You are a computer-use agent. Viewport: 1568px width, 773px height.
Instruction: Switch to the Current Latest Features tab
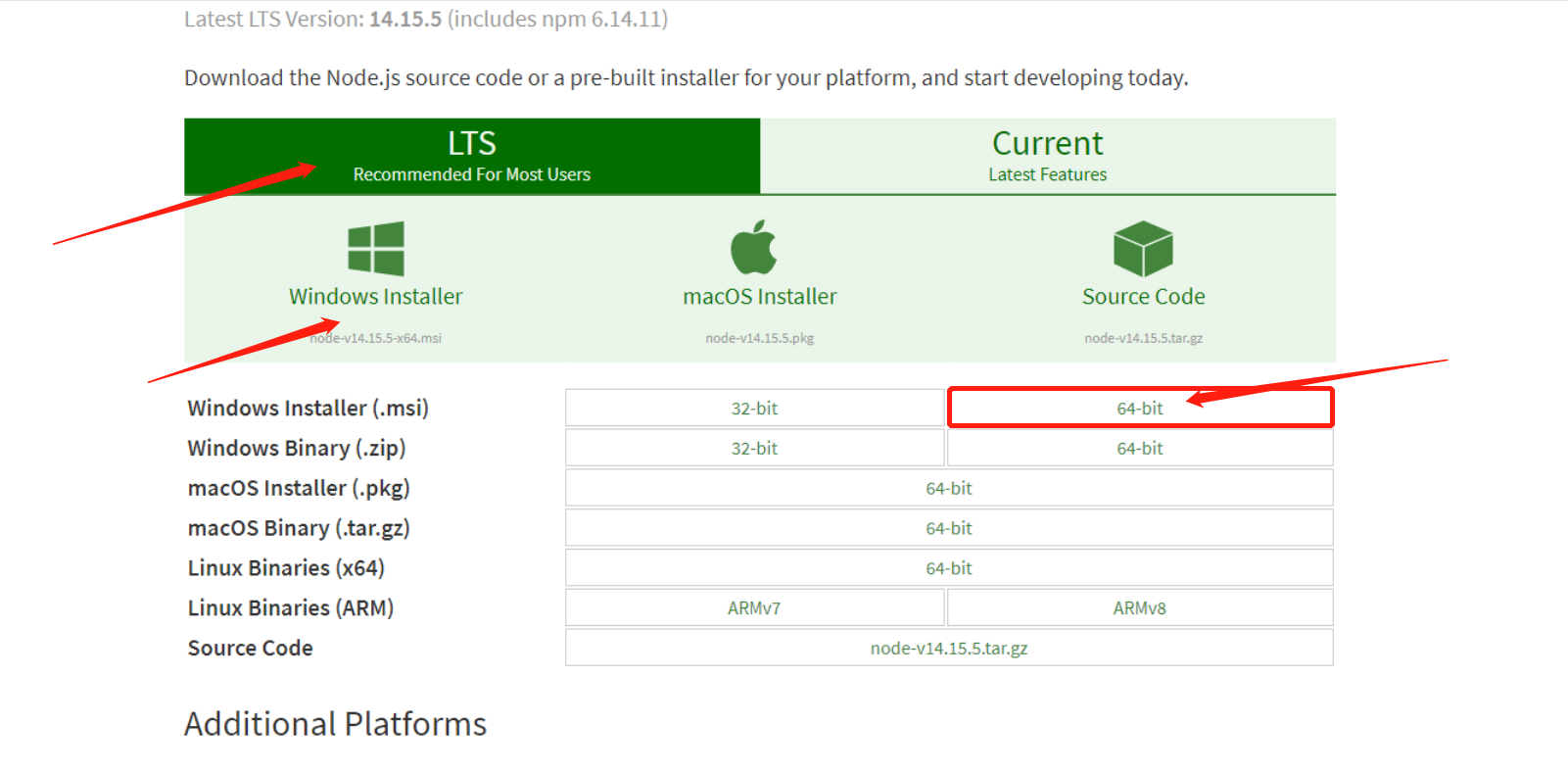tap(1048, 156)
